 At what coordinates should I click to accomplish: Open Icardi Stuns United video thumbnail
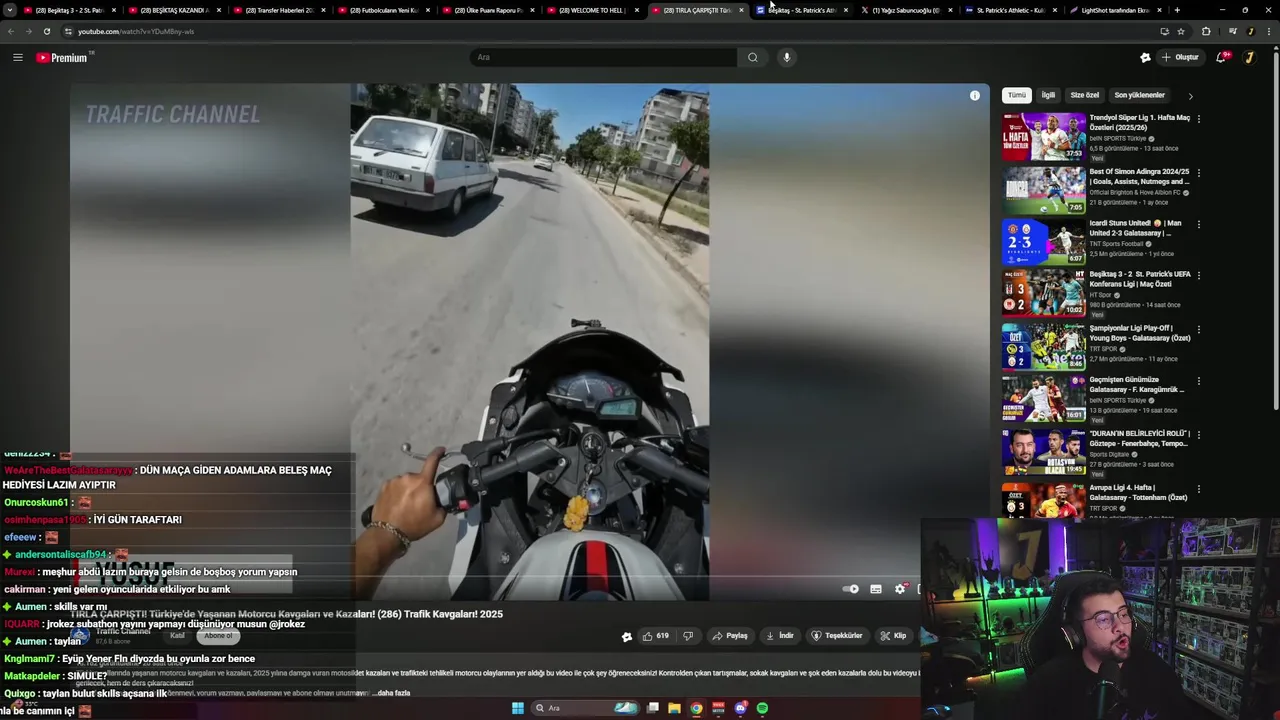1044,241
